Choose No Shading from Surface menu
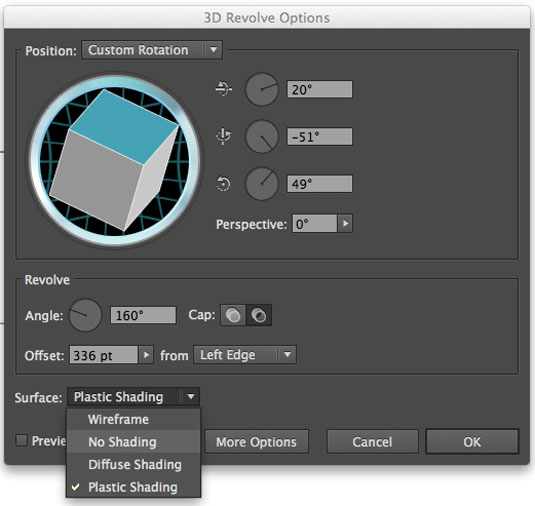Screen dimensions: 535x506 (x=133, y=442)
